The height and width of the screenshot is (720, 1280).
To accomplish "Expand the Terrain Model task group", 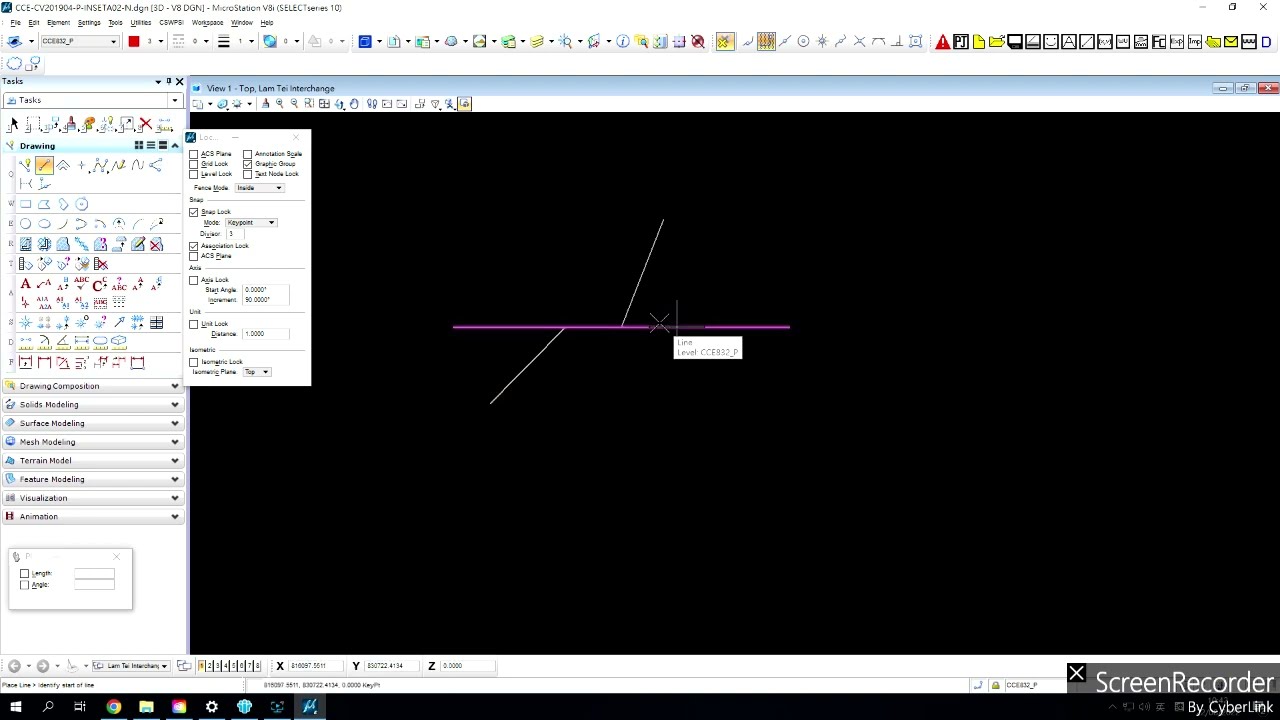I will [93, 460].
